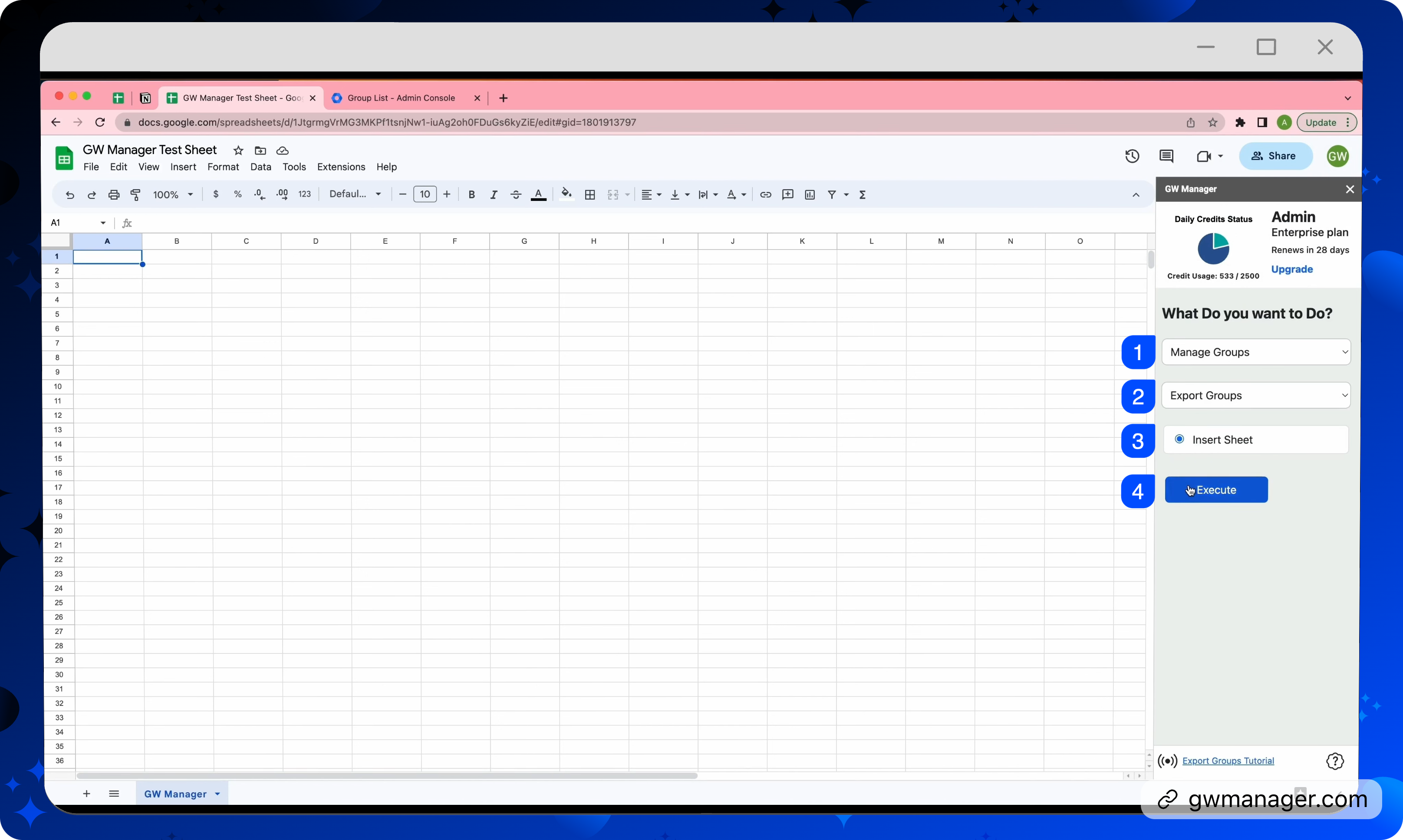The width and height of the screenshot is (1403, 840).
Task: Format as percent icon
Action: [x=238, y=194]
